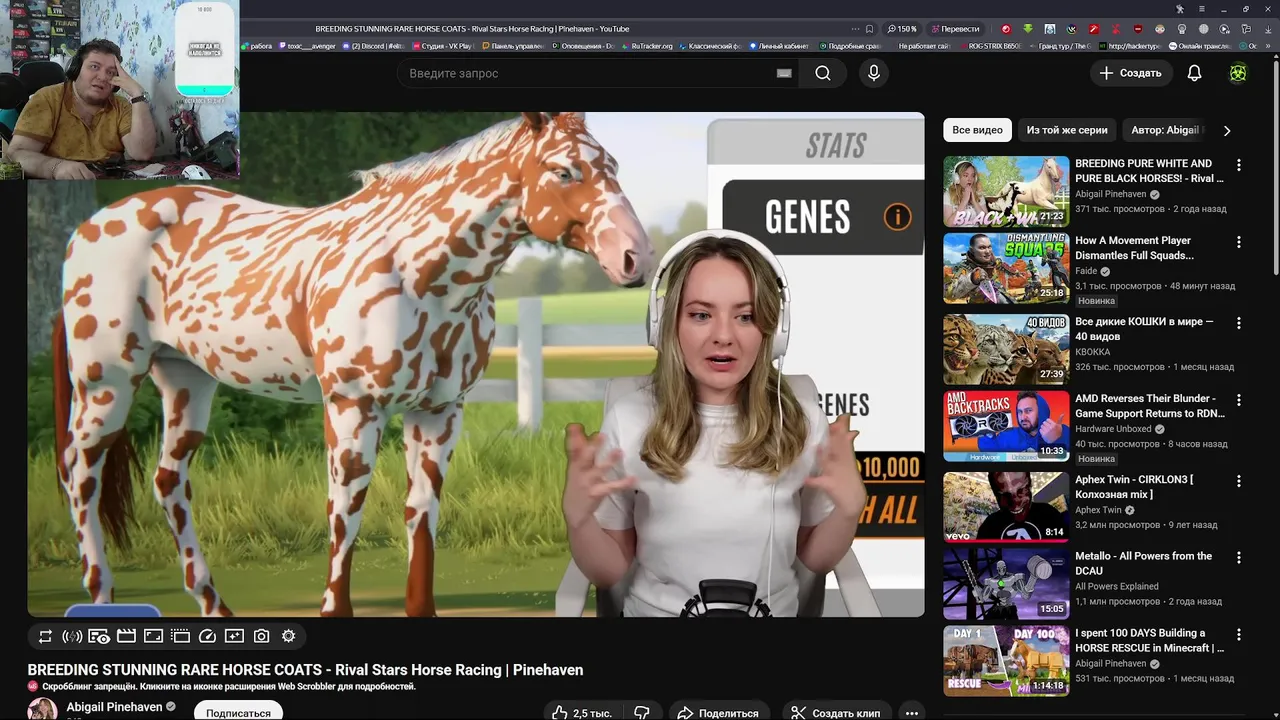
Task: Open the Создать menu button
Action: click(x=1130, y=73)
